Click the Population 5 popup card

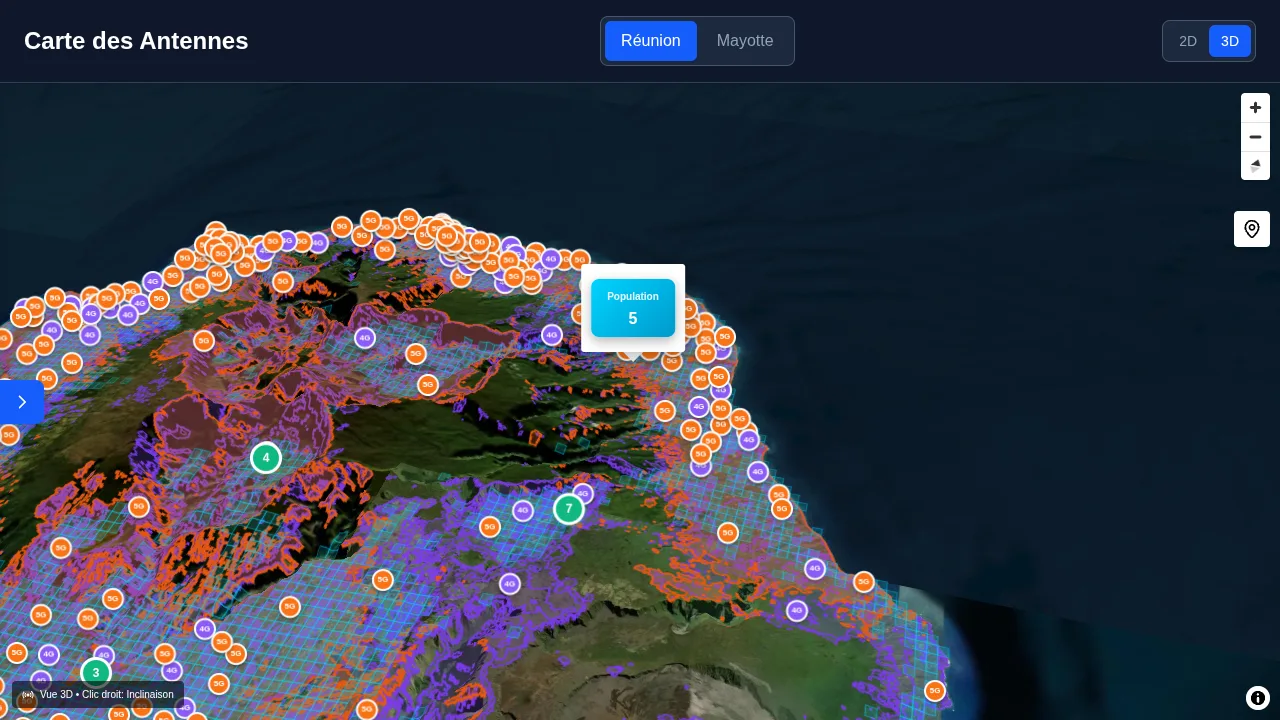[633, 308]
